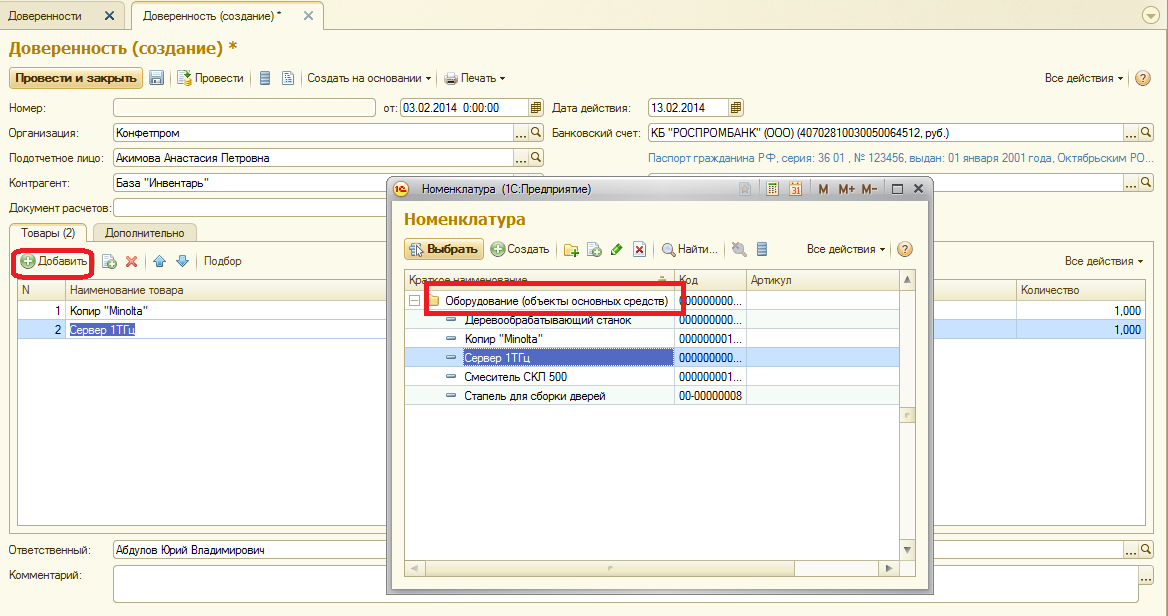
Task: Click the Найти... search button
Action: pos(690,250)
